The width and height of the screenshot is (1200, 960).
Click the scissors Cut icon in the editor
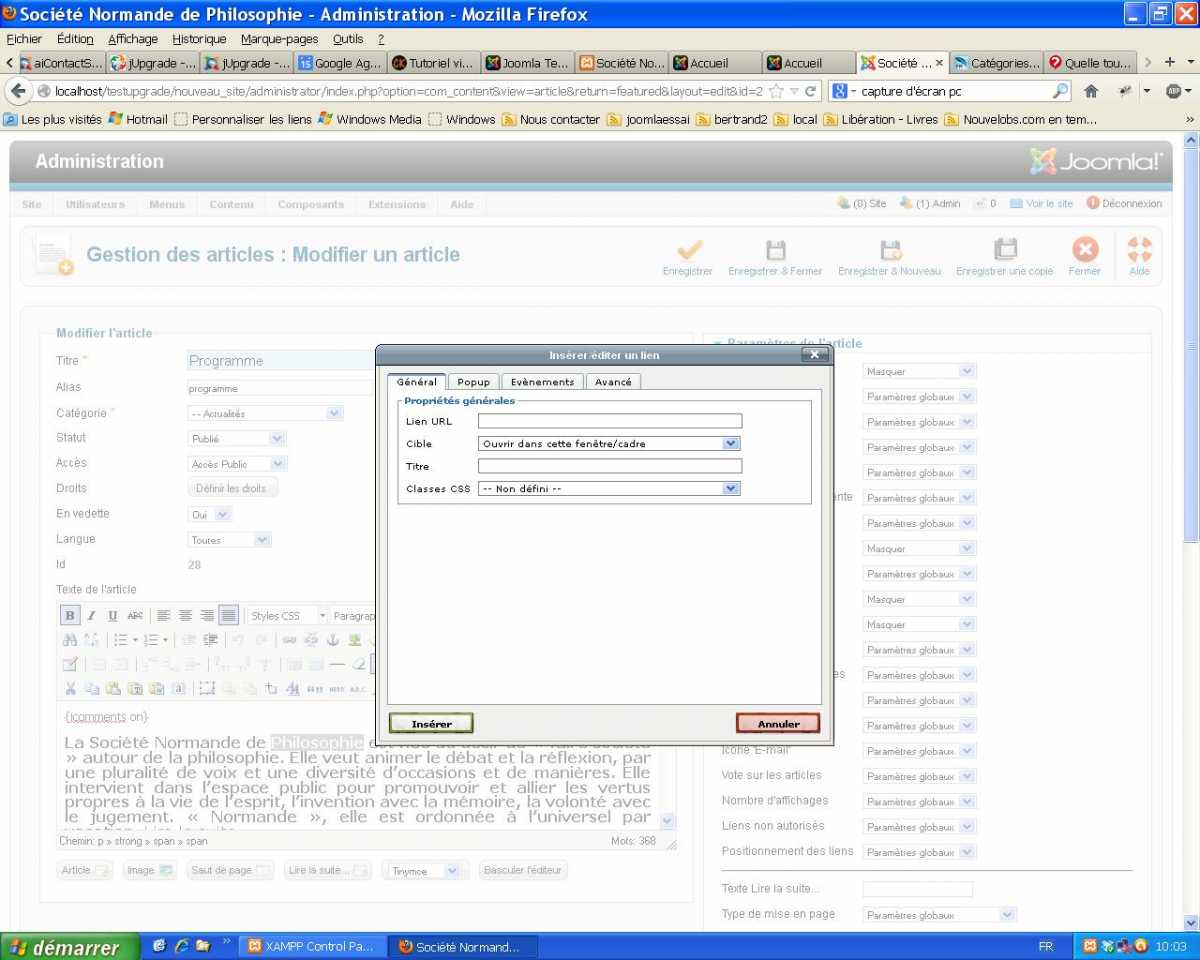point(70,688)
